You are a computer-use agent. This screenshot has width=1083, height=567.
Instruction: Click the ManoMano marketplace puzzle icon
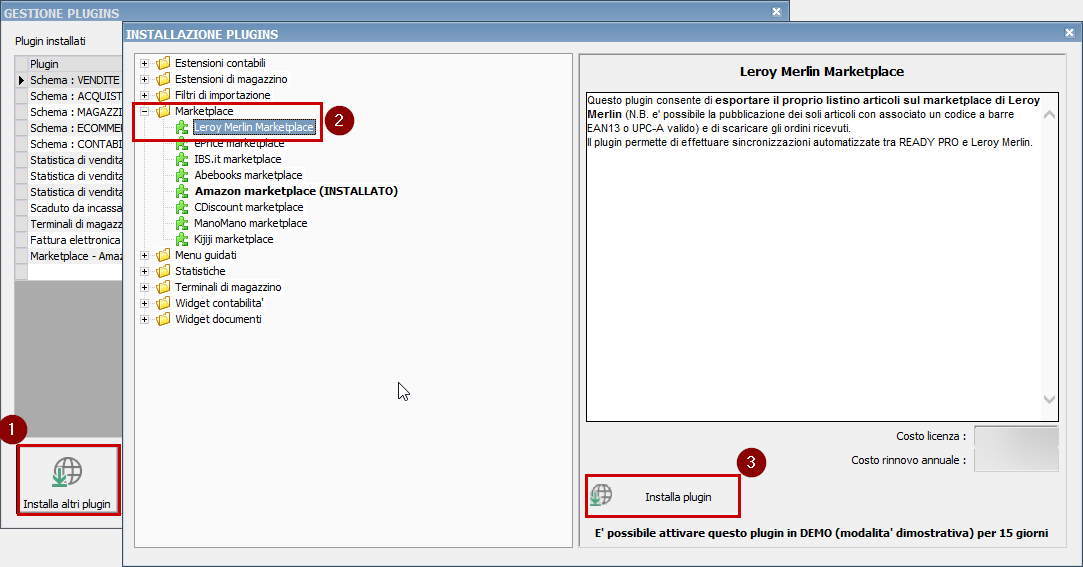[182, 223]
